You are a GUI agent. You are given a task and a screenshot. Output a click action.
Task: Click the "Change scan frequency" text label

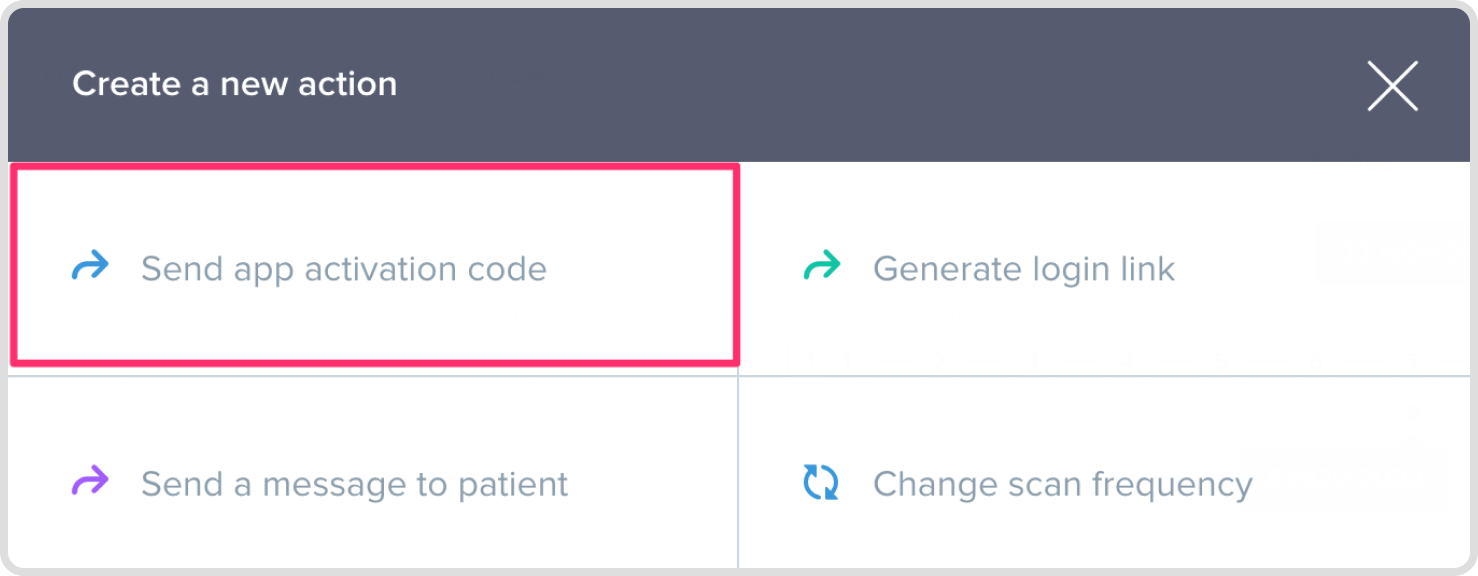[1062, 484]
